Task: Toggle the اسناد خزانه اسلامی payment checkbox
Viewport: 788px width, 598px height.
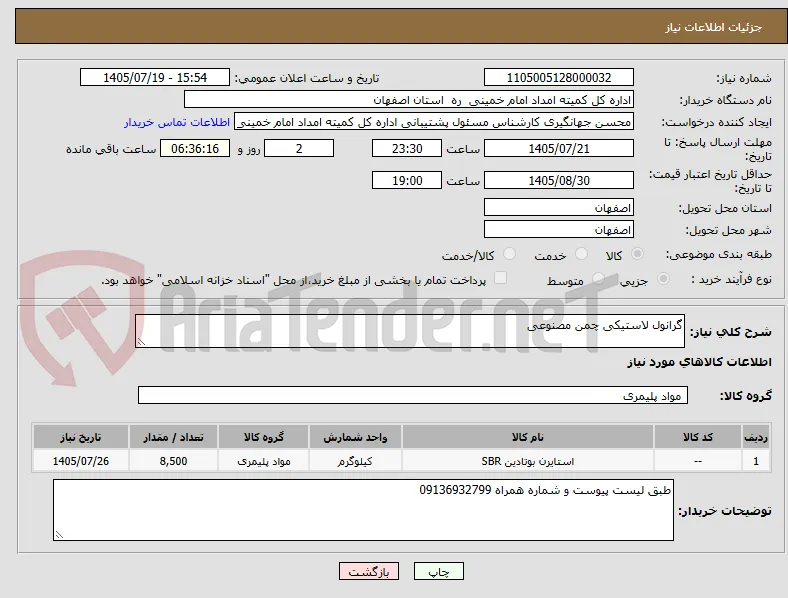Action: [x=501, y=278]
